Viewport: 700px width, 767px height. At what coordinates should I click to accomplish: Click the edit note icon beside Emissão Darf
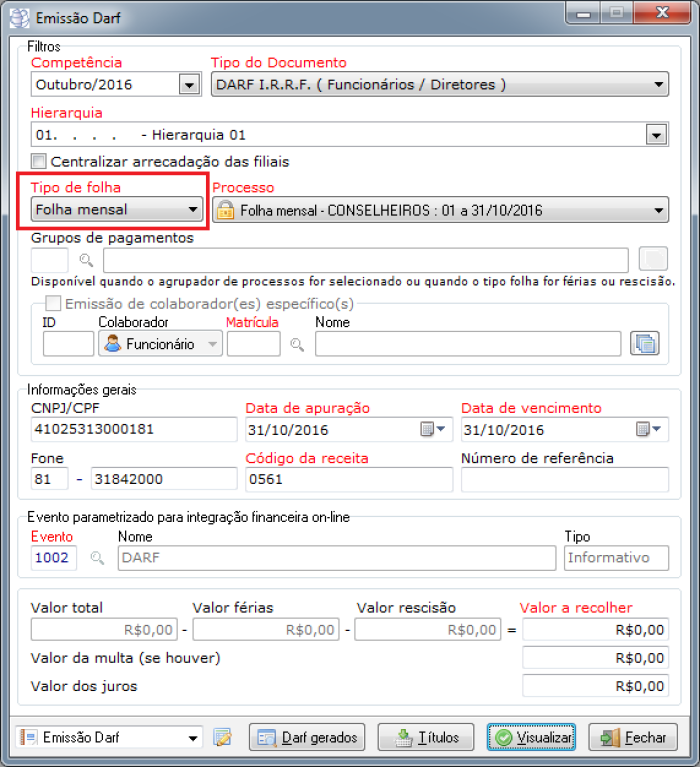click(x=222, y=738)
